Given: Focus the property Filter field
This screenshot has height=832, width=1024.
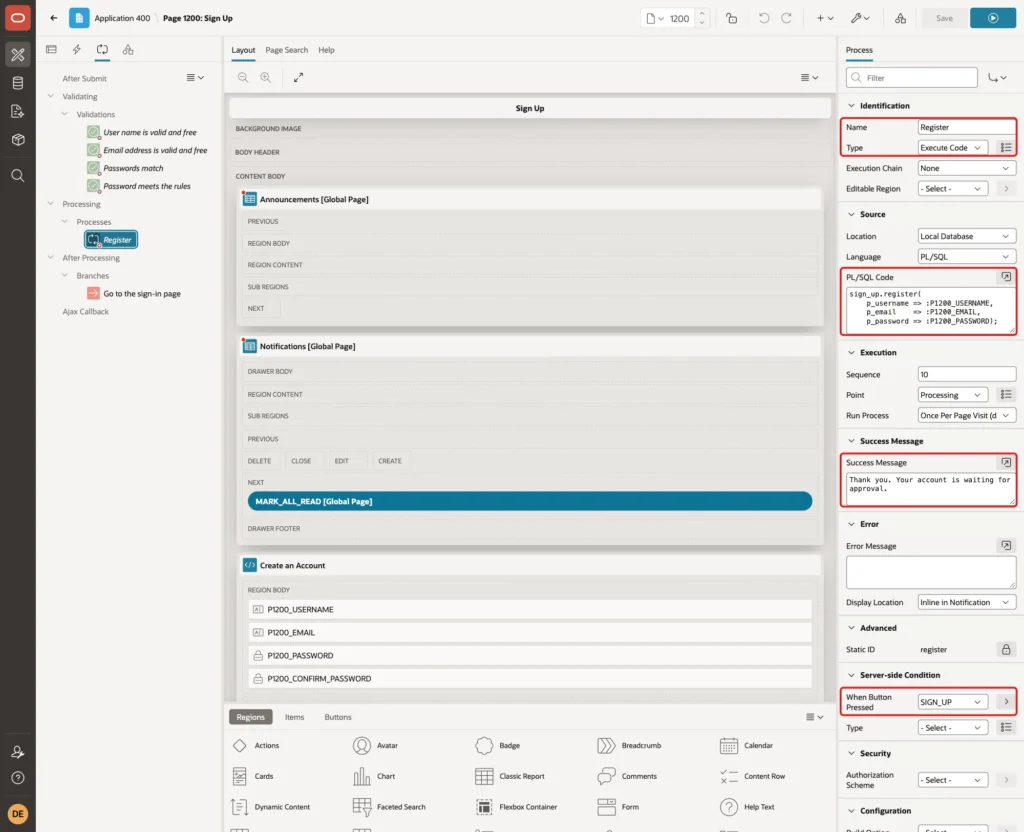Looking at the screenshot, I should 912,78.
